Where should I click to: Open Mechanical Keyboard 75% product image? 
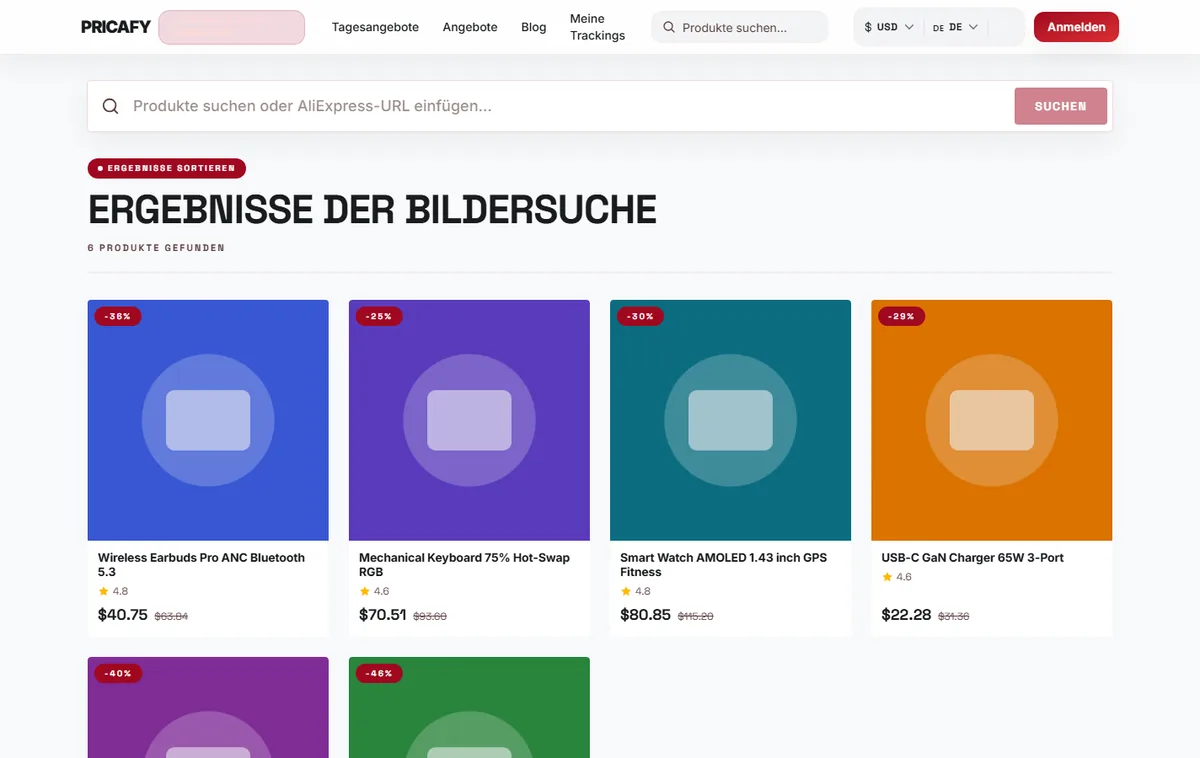[x=469, y=420]
